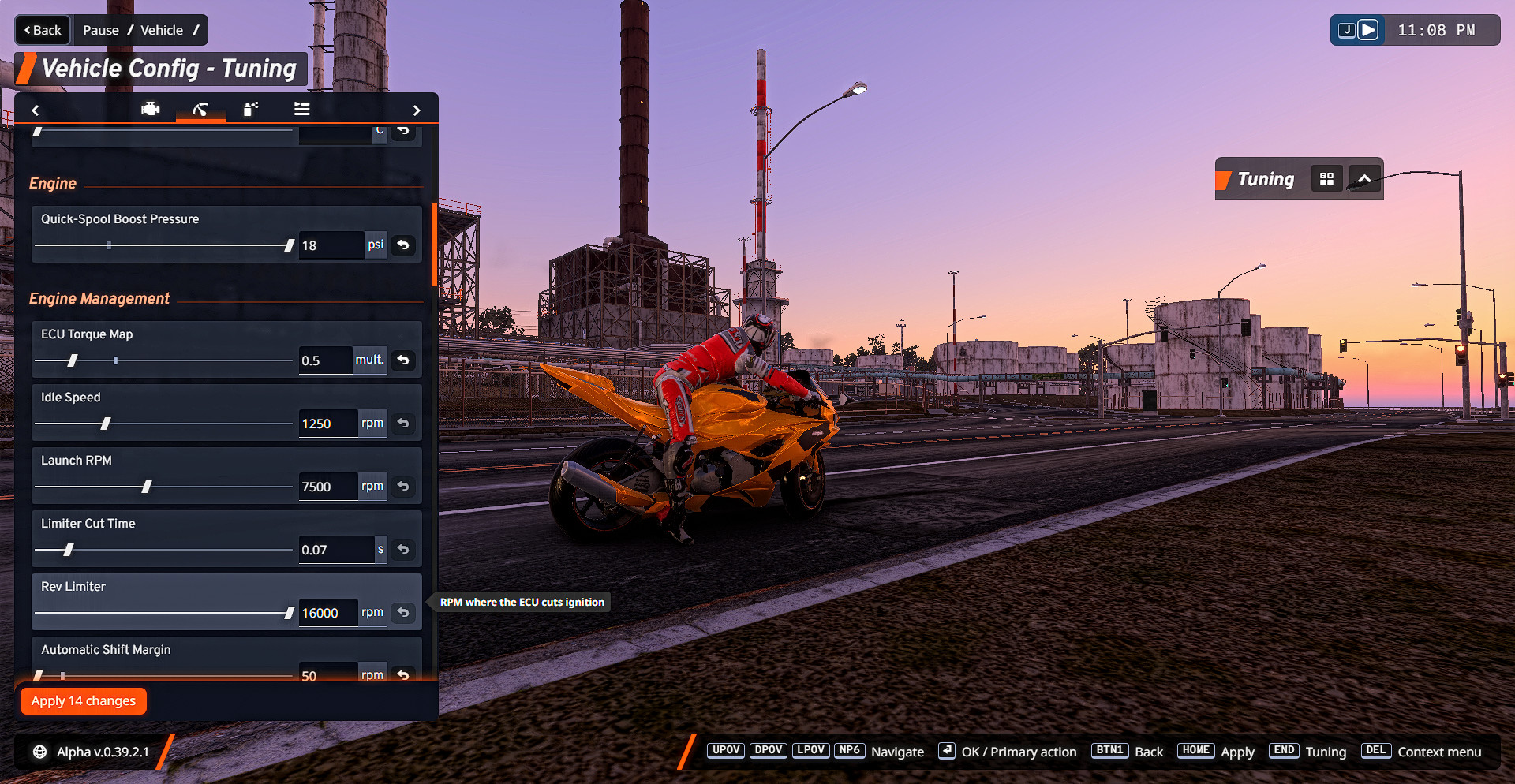
Task: Click the Limiter Cut Time slider handle
Action: pos(69,550)
